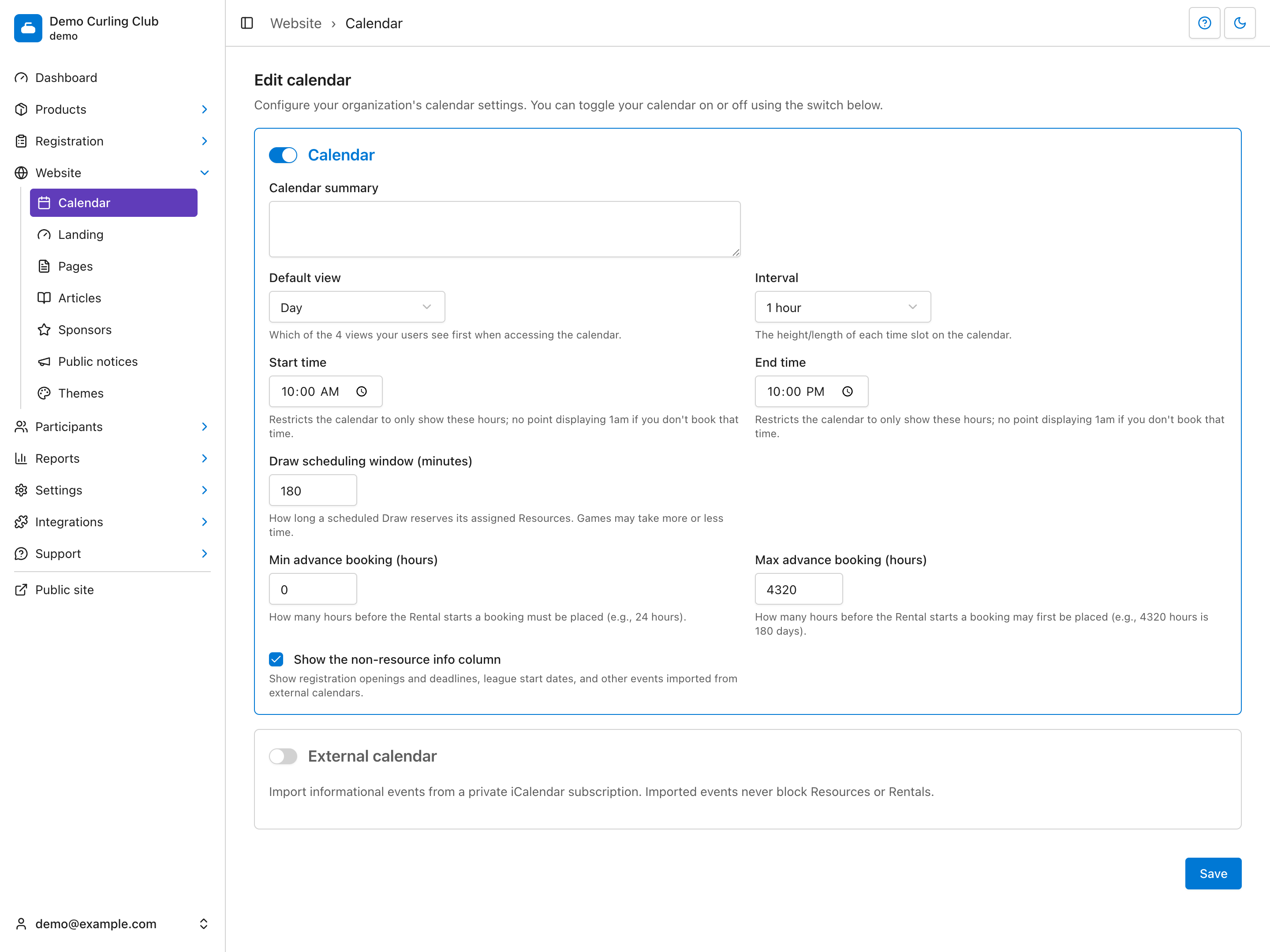Click the Demo Curling Club logo
Viewport: 1270px width, 952px height.
click(28, 28)
